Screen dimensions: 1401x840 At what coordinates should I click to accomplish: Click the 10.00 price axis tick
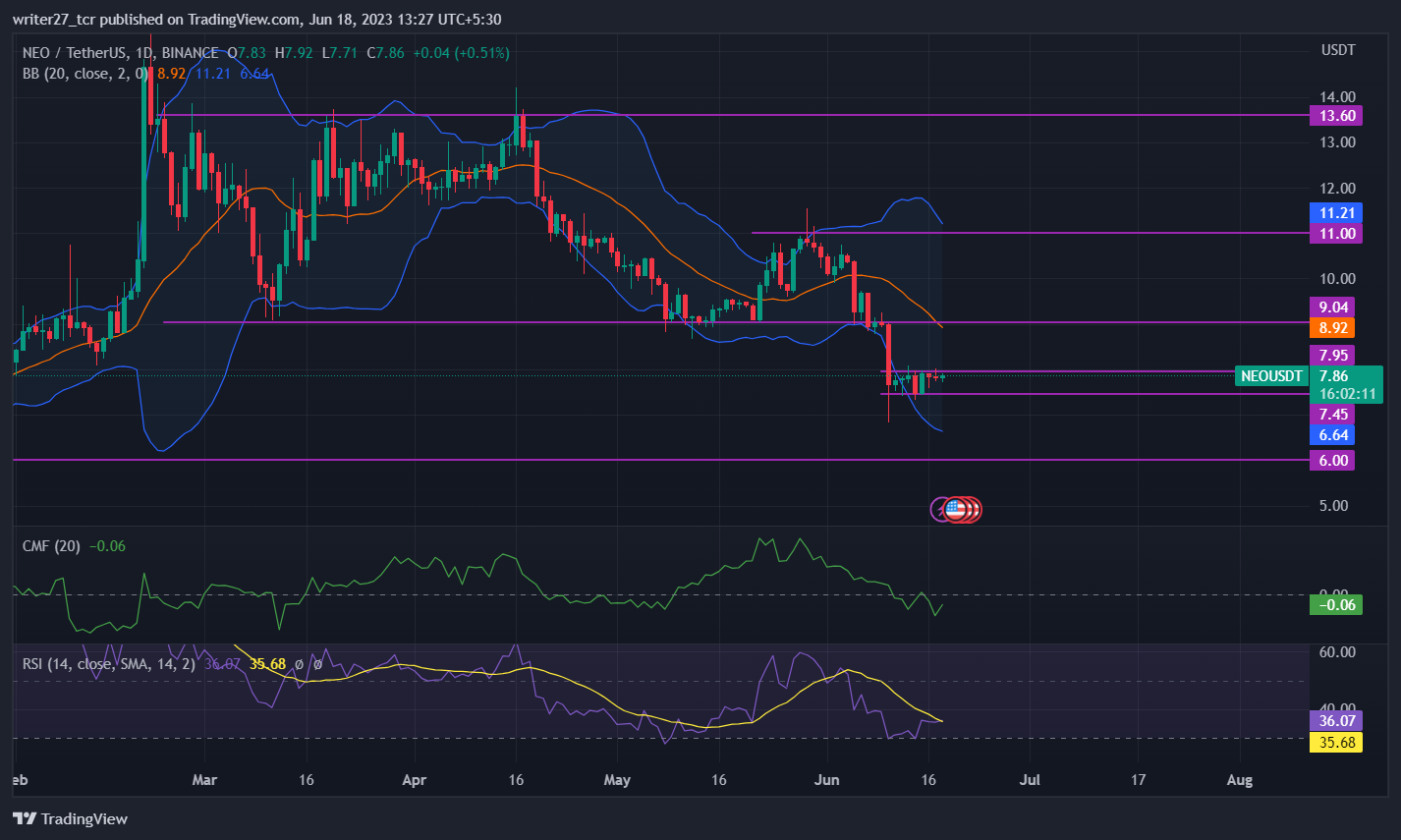tap(1337, 279)
